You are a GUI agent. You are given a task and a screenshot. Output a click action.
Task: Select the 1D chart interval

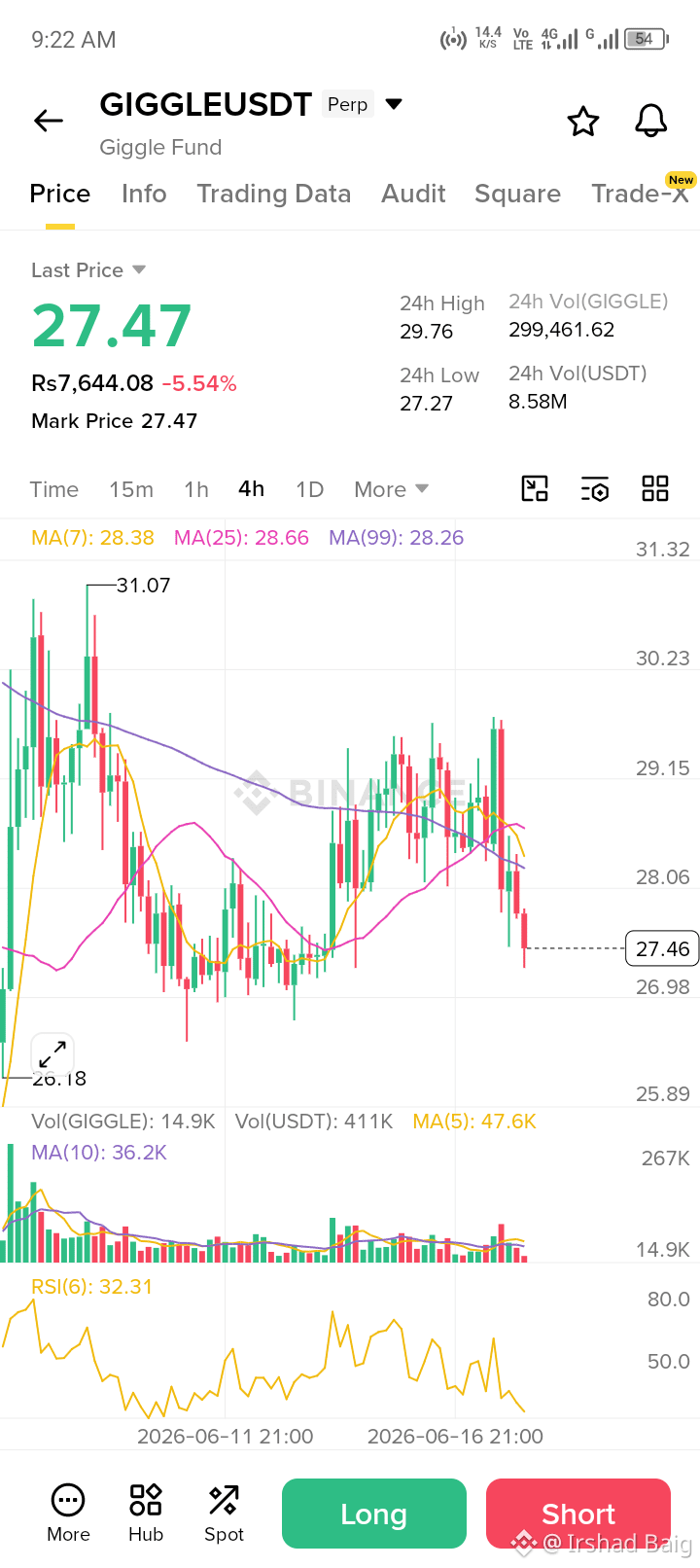pyautogui.click(x=310, y=489)
